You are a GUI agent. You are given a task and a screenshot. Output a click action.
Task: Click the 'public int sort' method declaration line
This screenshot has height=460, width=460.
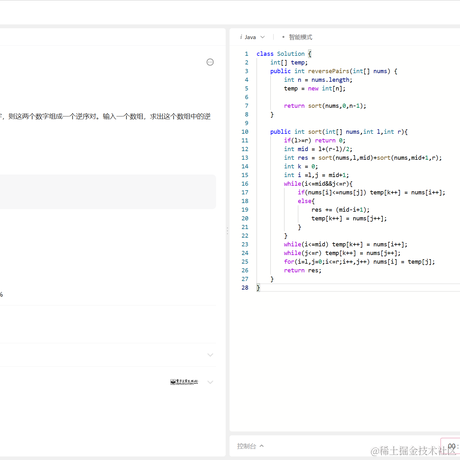pos(339,132)
